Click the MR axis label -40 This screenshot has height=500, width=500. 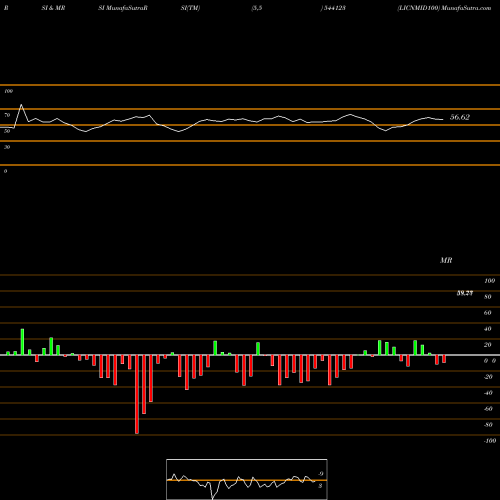coord(488,393)
